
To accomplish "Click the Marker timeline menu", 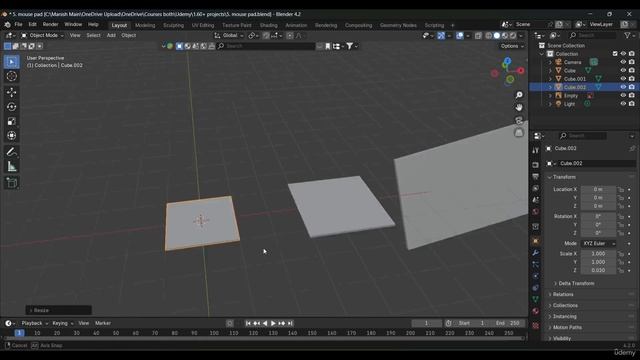I will (103, 323).
